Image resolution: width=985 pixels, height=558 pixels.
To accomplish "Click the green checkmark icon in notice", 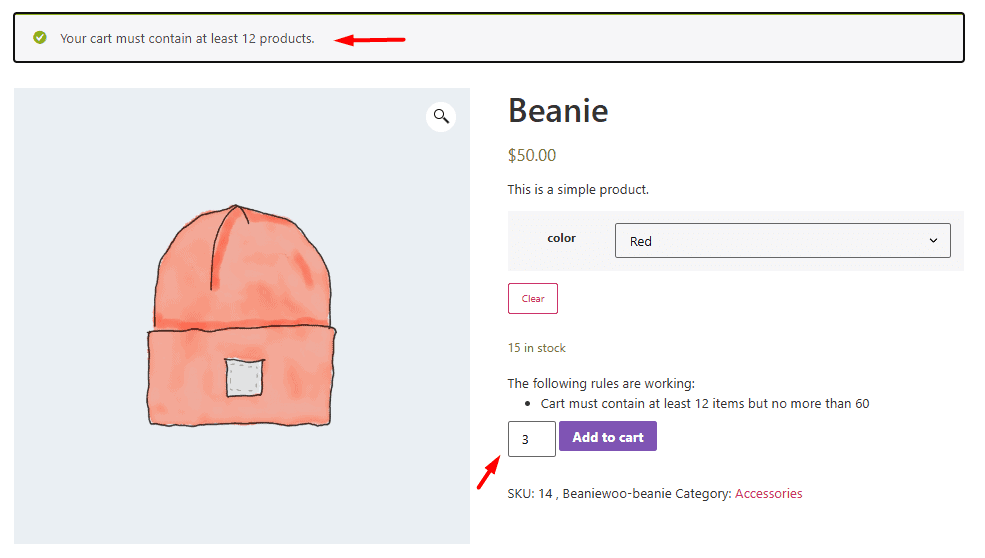I will [x=40, y=38].
